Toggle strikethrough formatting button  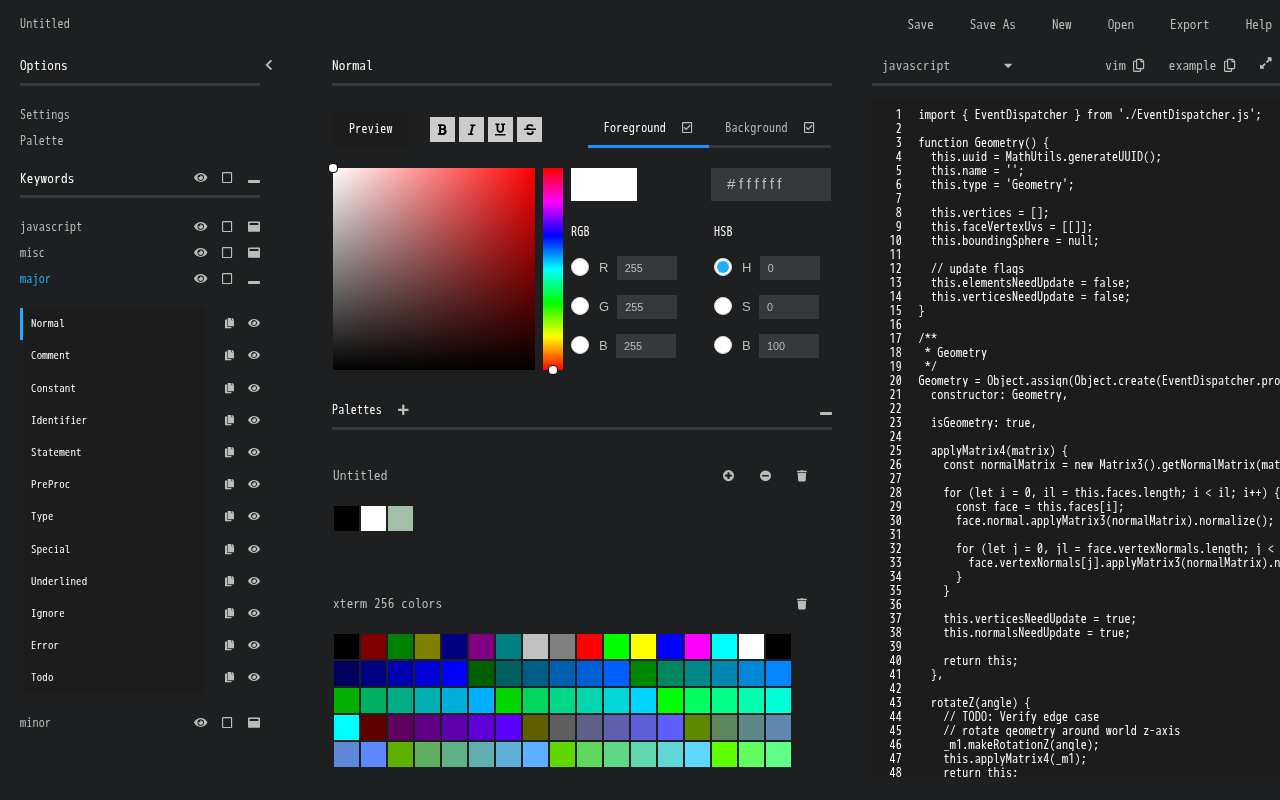pos(529,129)
